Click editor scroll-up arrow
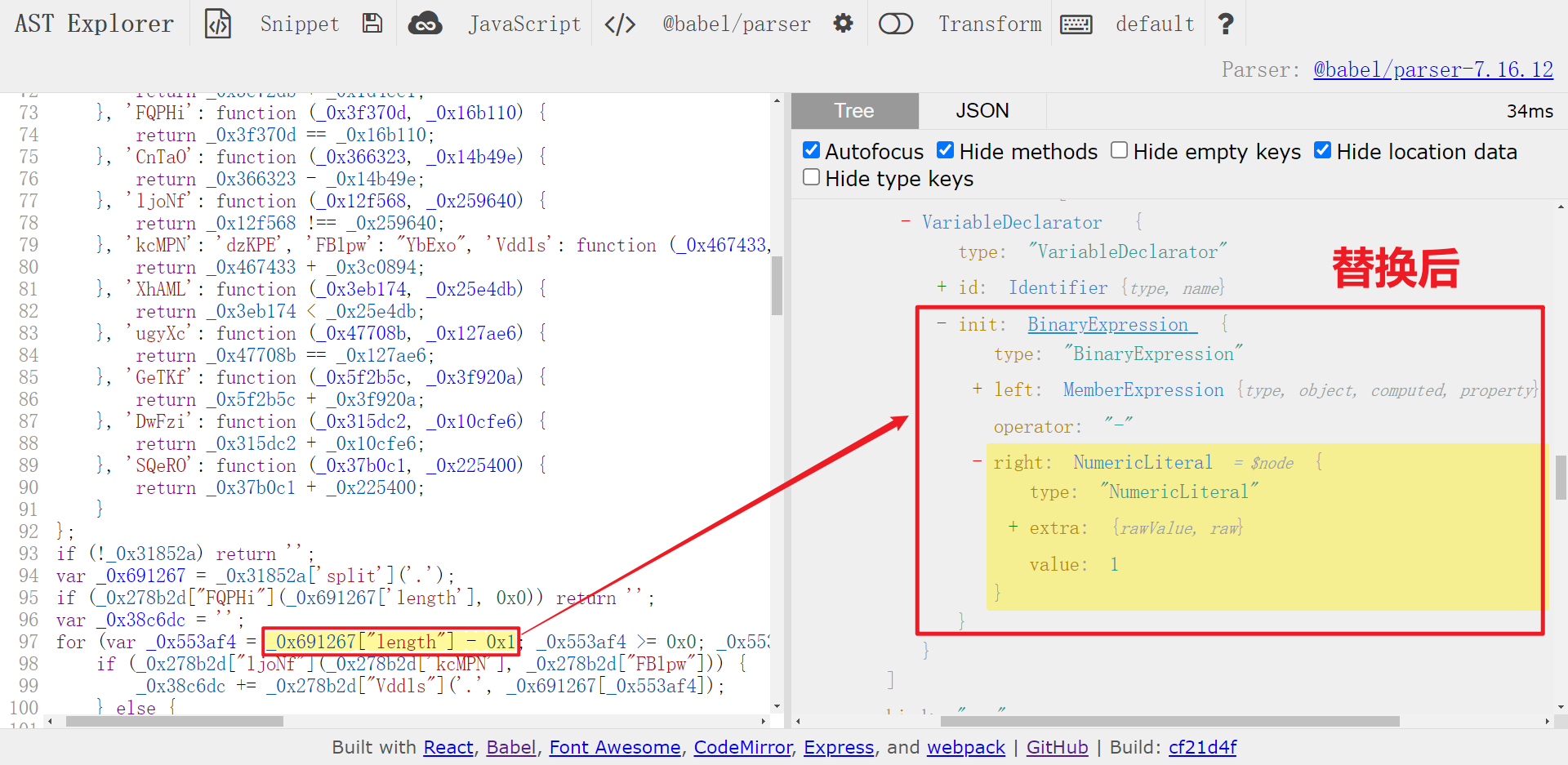1568x765 pixels. point(777,100)
